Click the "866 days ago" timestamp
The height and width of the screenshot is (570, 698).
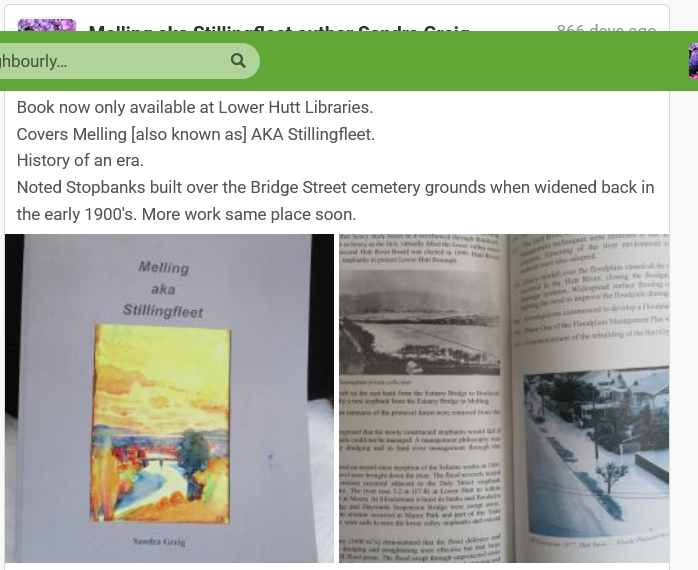tap(606, 28)
